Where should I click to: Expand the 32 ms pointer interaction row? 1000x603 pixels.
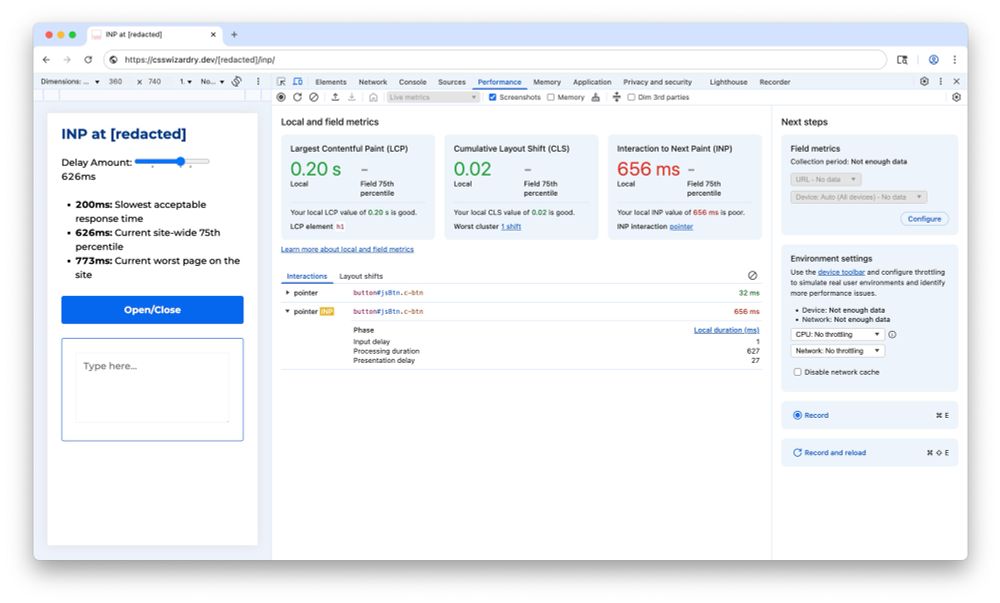[x=288, y=293]
